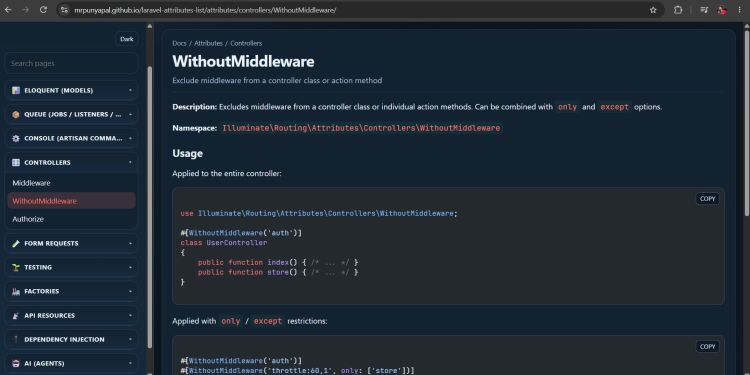Screen dimensions: 750x375
Task: Expand the Console (Artisan Commands) chevron
Action: pyautogui.click(x=130, y=138)
